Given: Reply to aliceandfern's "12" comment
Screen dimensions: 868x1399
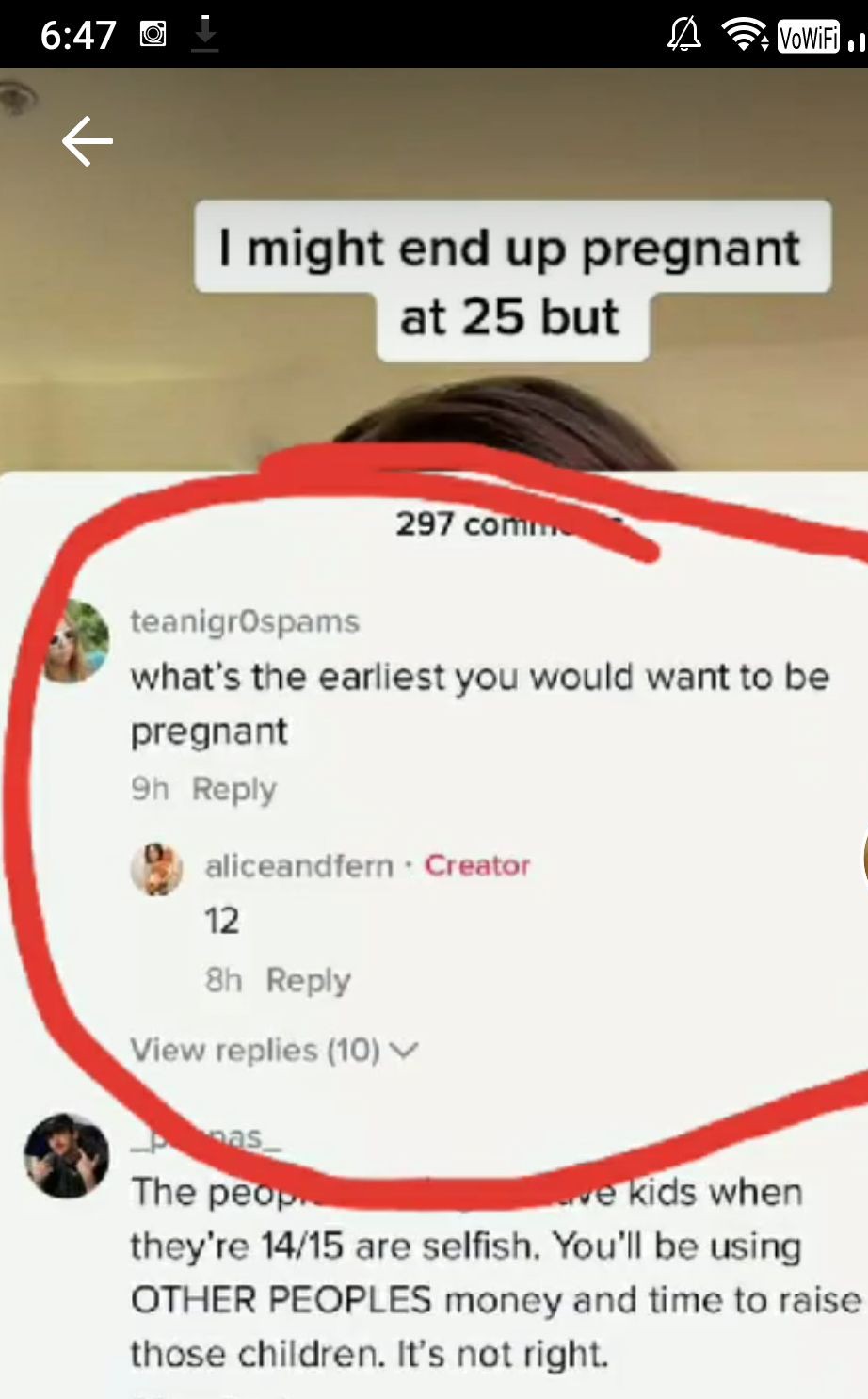Looking at the screenshot, I should pyautogui.click(x=308, y=980).
